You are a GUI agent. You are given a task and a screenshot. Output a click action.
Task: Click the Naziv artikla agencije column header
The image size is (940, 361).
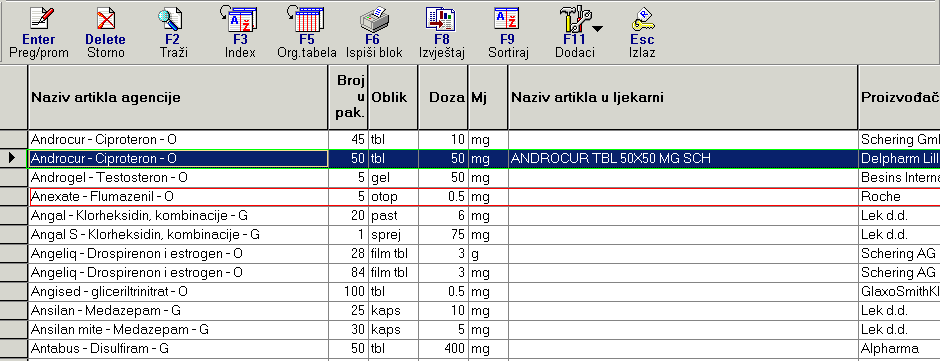(x=178, y=97)
